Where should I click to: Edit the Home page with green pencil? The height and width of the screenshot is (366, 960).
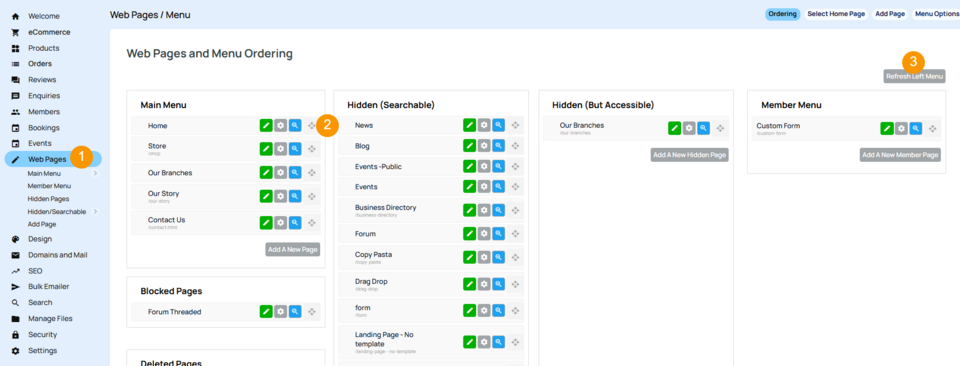(x=266, y=125)
